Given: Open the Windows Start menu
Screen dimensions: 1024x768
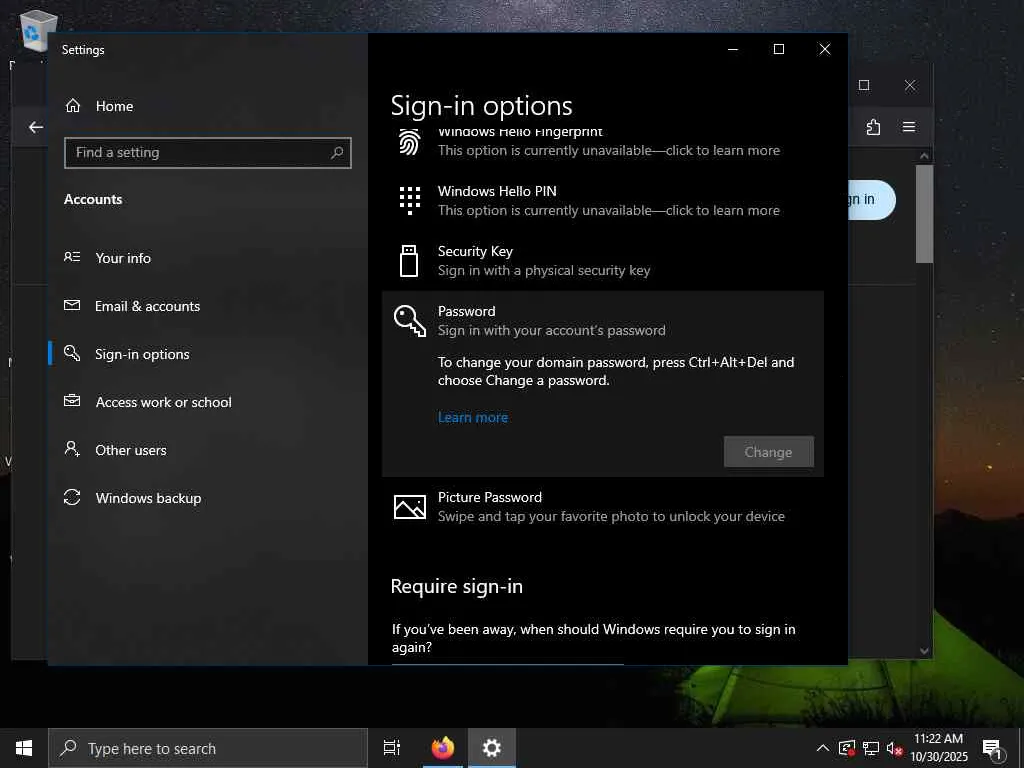Looking at the screenshot, I should point(24,748).
